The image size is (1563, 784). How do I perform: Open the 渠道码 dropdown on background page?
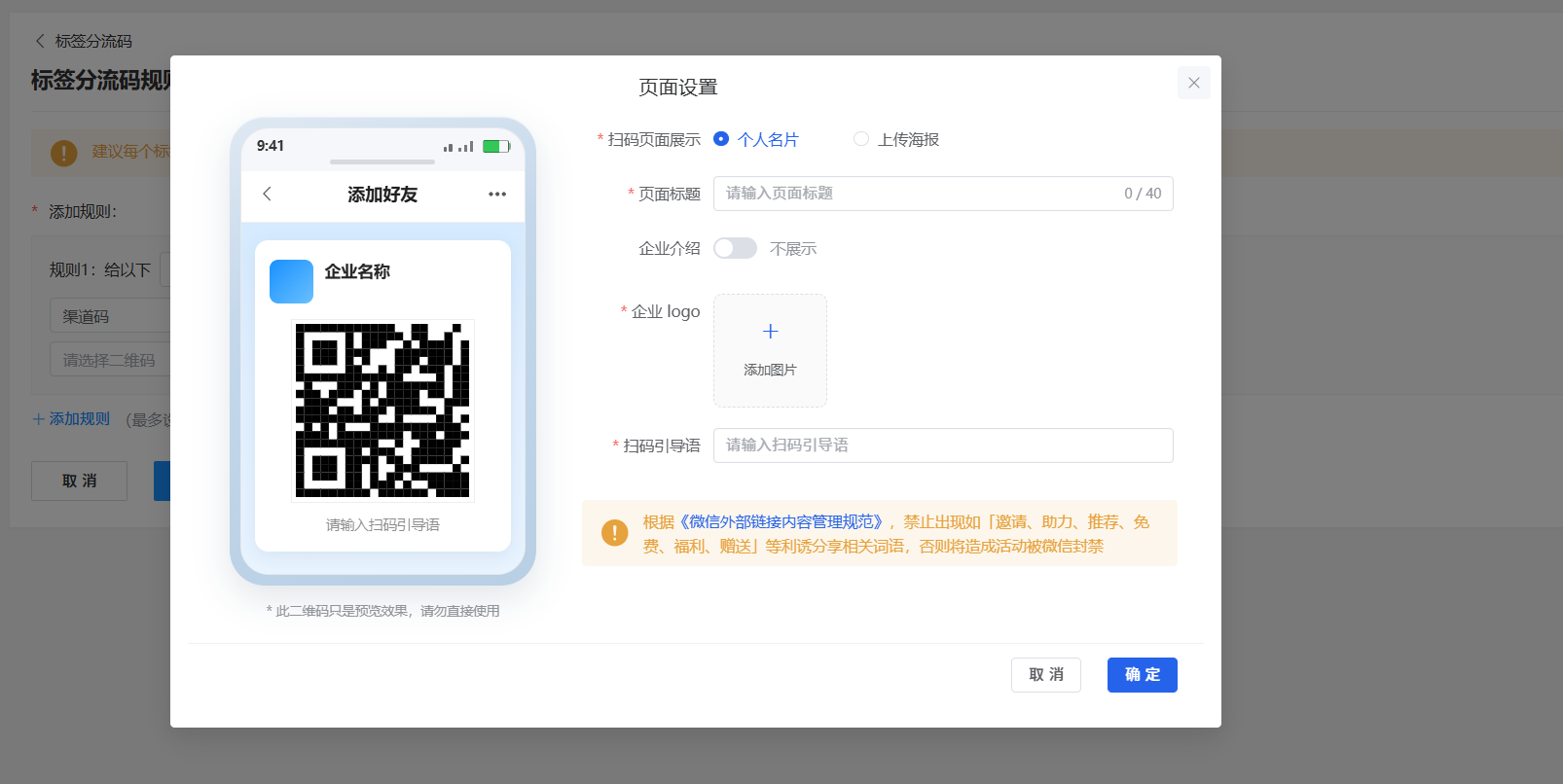(110, 316)
